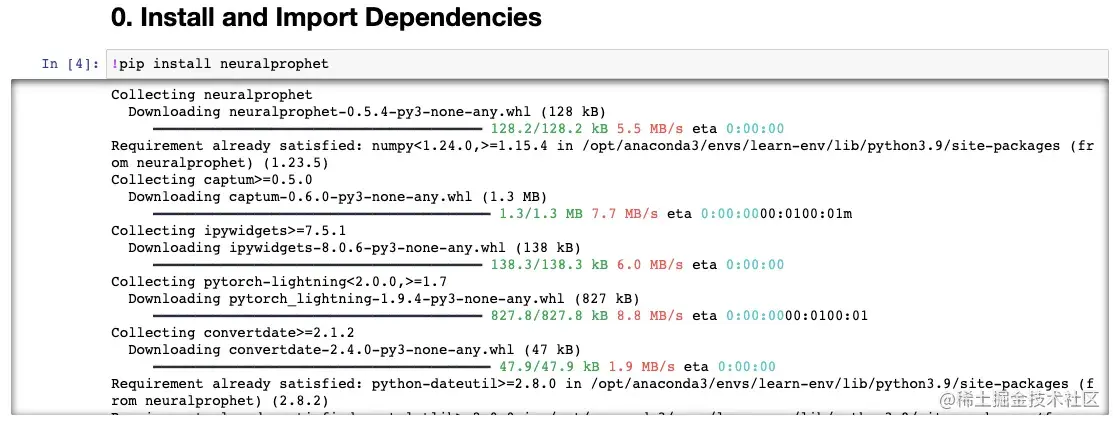Click the 'Collecting convertdate>=2.1.2' line
The width and height of the screenshot is (1115, 425).
coord(233,333)
